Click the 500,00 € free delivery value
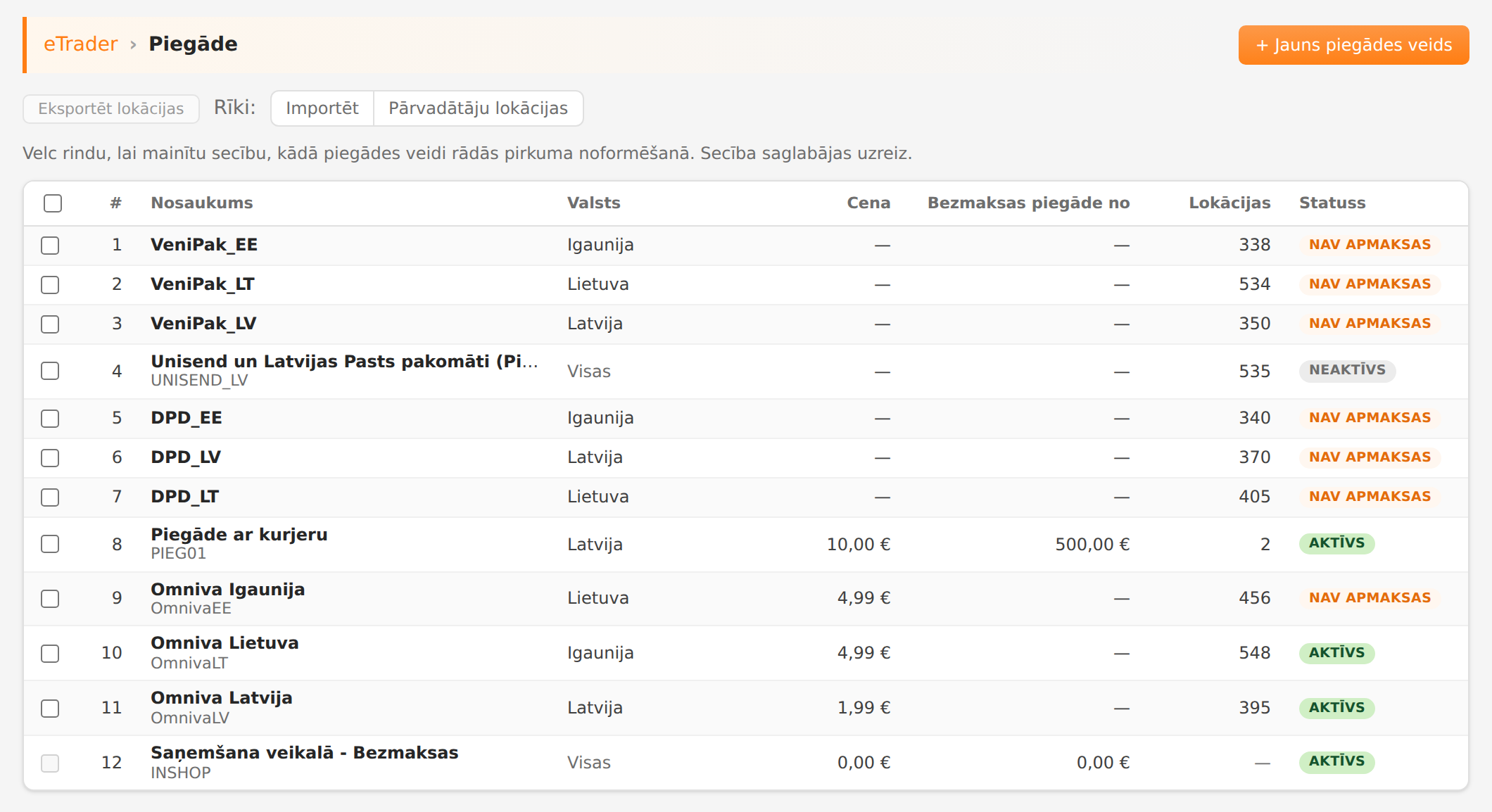1492x812 pixels. [x=1092, y=545]
